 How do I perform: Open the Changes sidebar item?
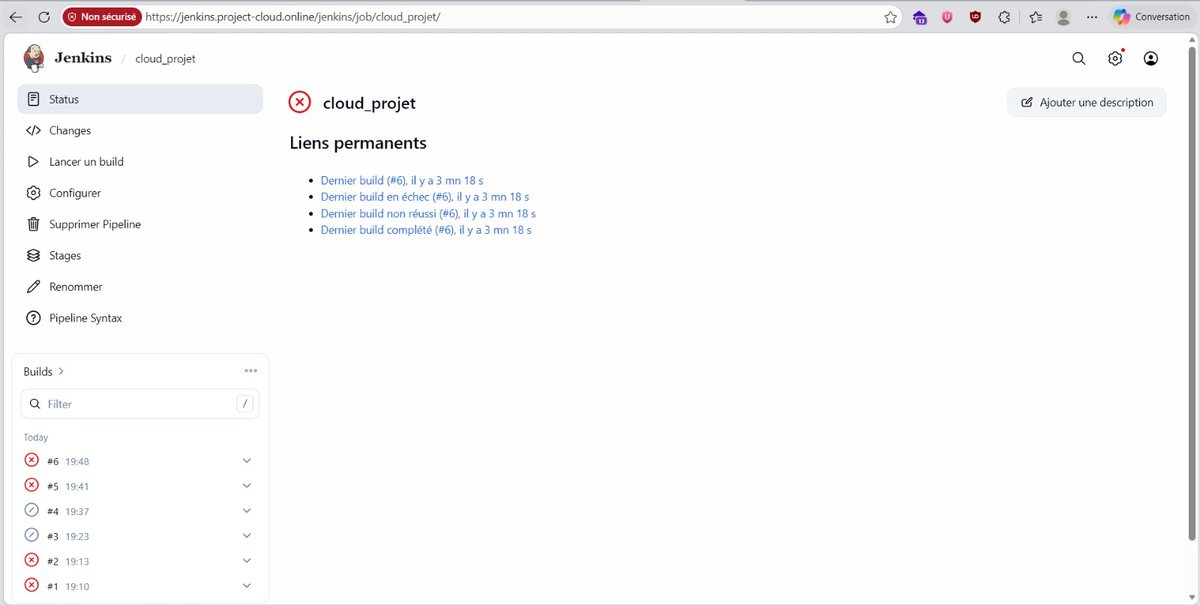pyautogui.click(x=140, y=130)
